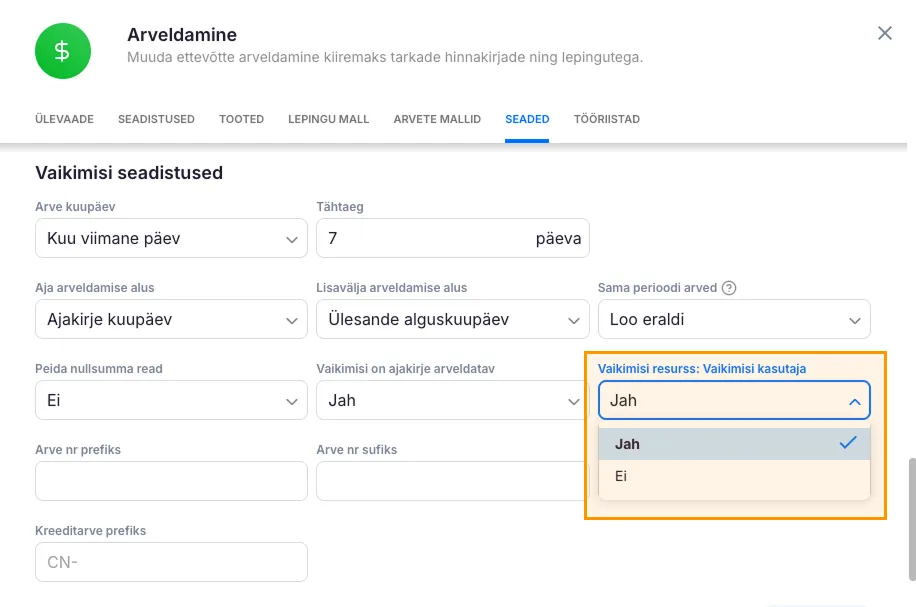Open the Seadistused tab
Screen dimensions: 916x607
156,119
